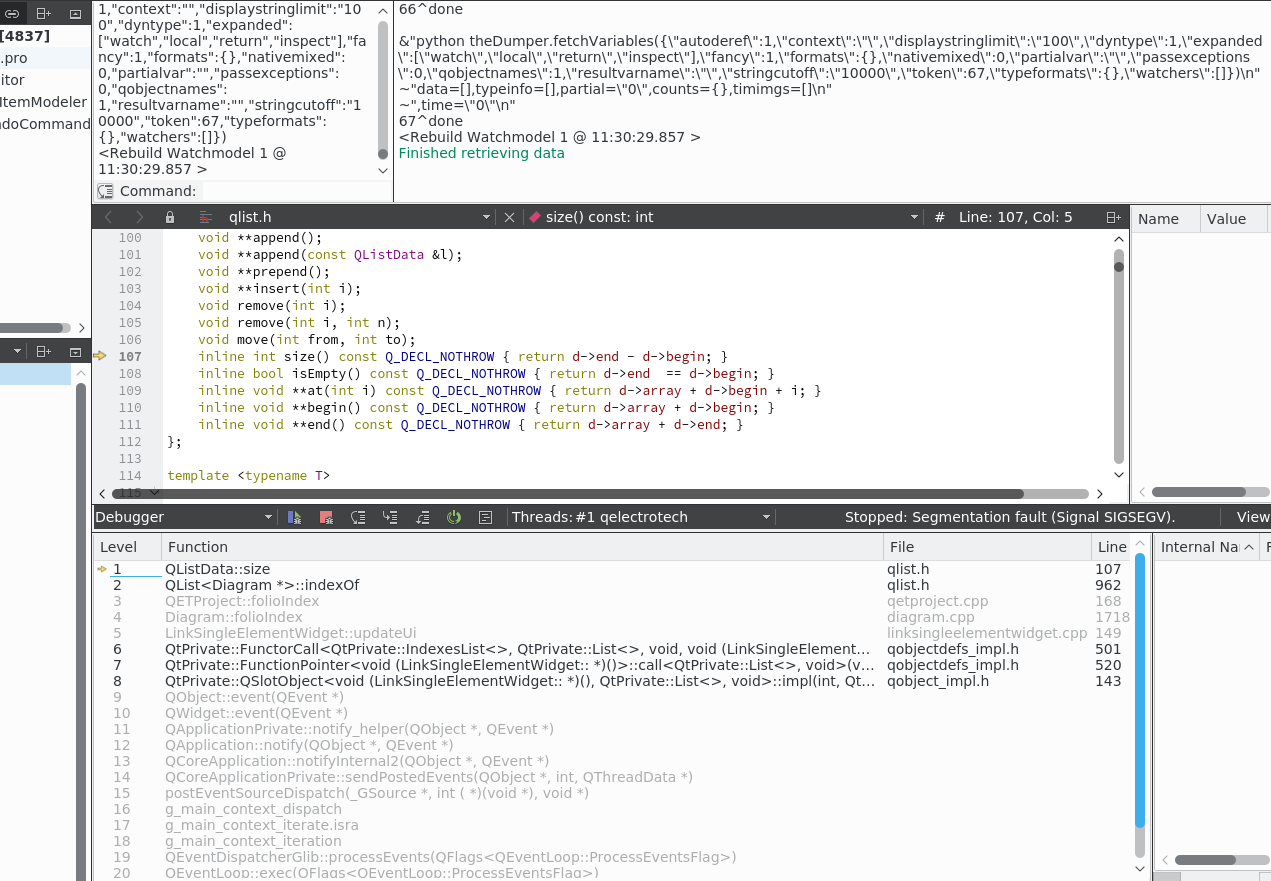
Task: Close the qlist.h document
Action: coord(509,217)
